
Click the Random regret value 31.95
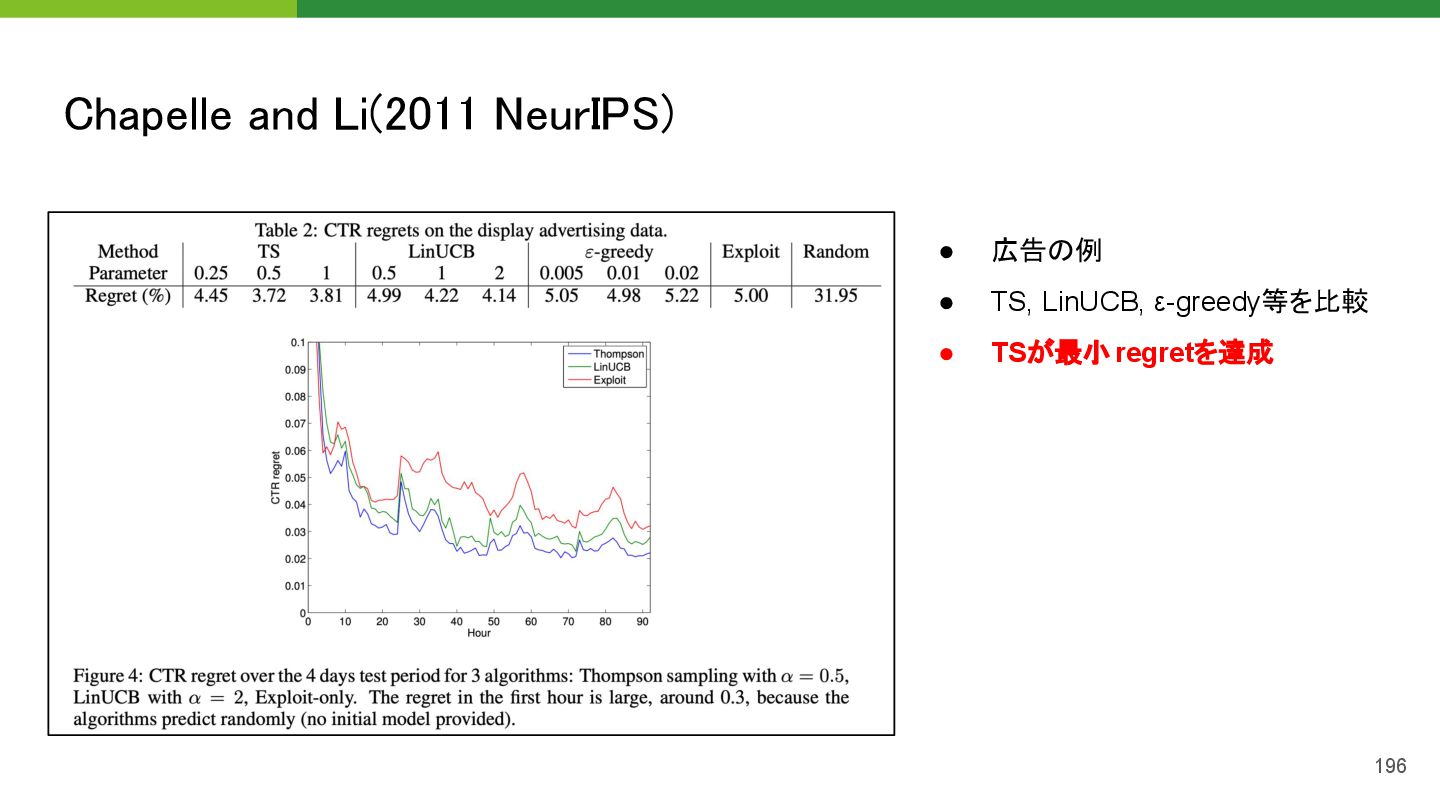click(x=835, y=296)
